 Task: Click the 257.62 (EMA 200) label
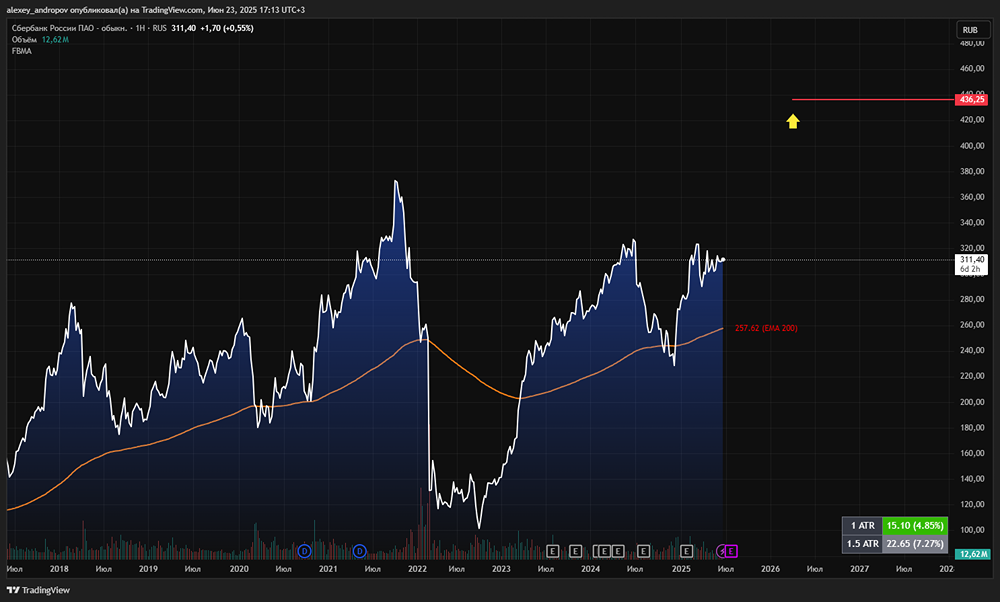[x=766, y=328]
